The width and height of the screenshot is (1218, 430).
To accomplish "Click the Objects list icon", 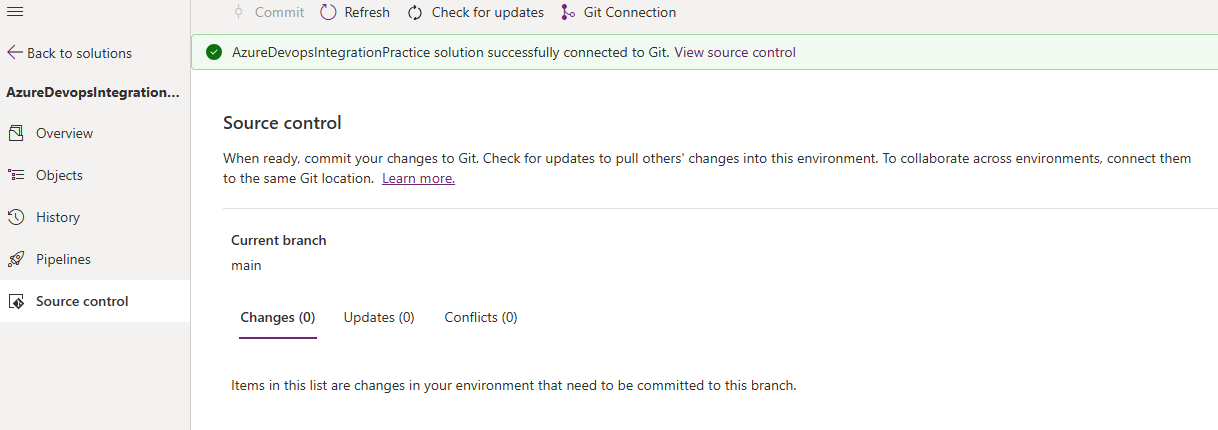I will [x=16, y=175].
